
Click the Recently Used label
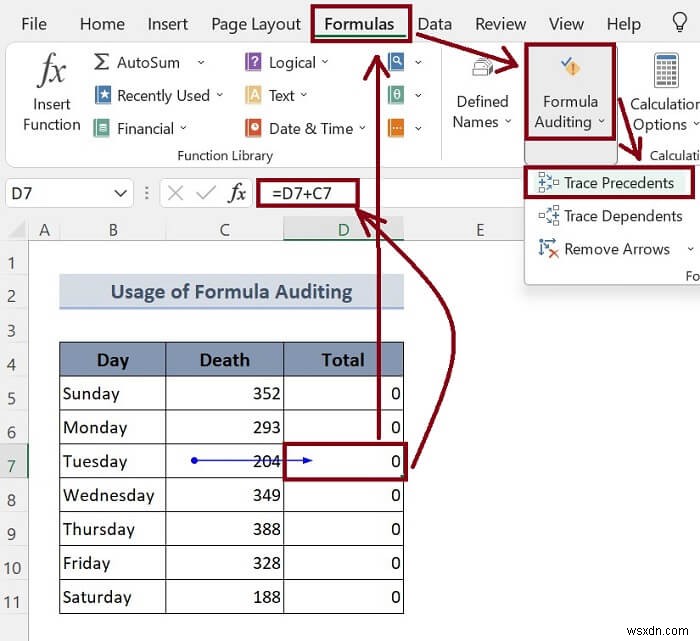[x=163, y=96]
